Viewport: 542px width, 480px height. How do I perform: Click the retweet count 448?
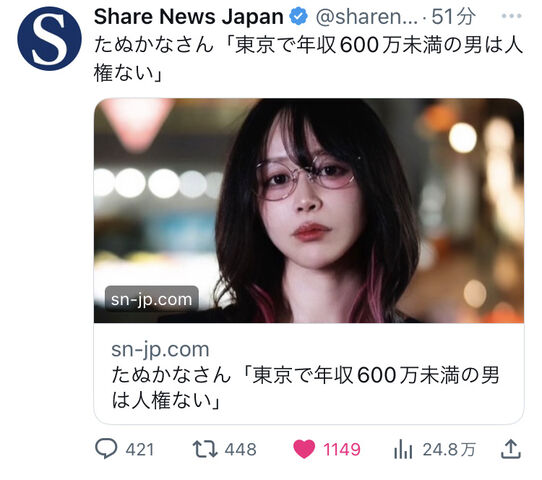[x=241, y=450]
